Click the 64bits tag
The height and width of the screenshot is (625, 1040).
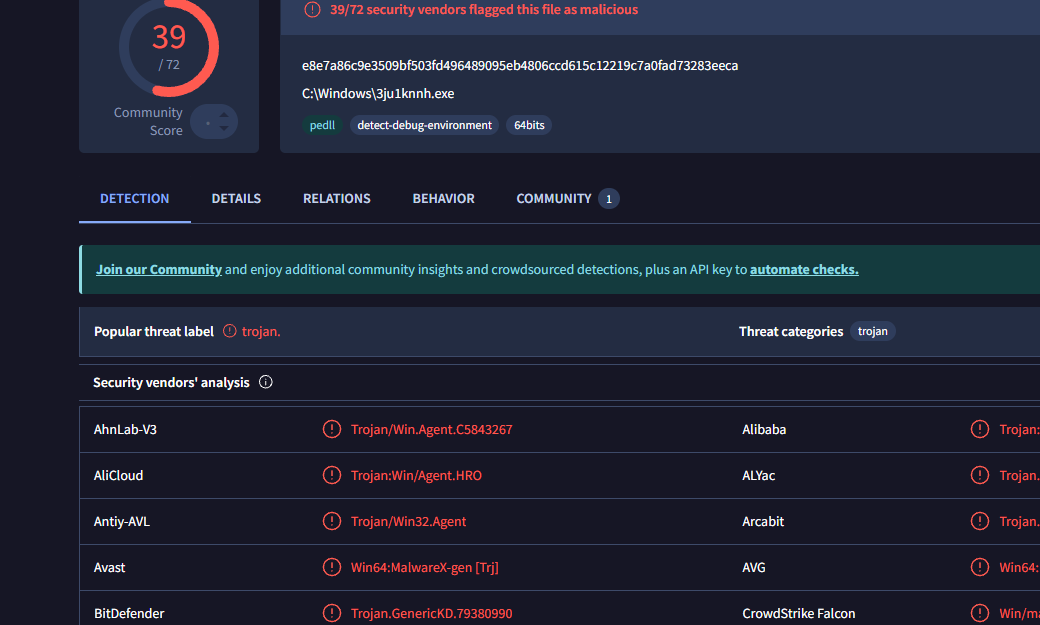[x=529, y=125]
